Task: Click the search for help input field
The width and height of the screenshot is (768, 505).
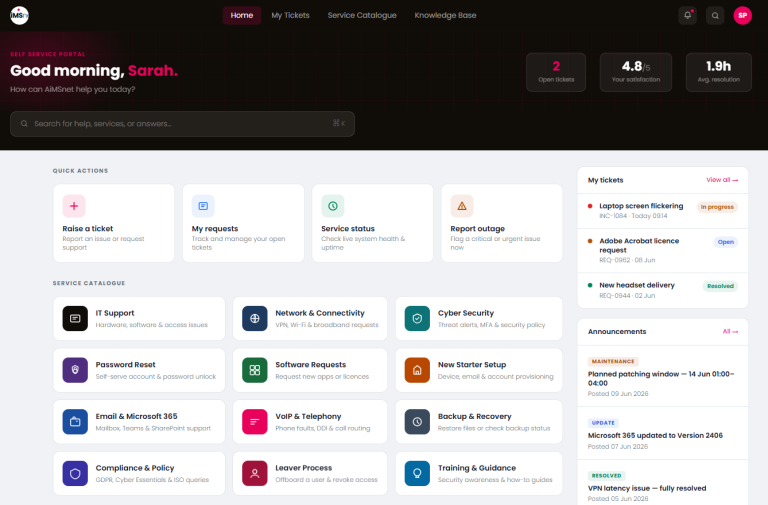Action: pos(182,124)
